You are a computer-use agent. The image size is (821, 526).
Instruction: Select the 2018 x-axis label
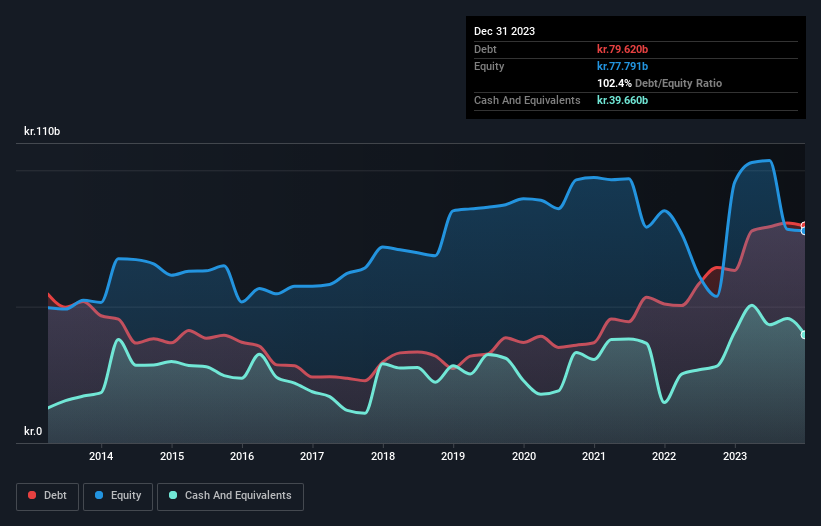point(383,456)
